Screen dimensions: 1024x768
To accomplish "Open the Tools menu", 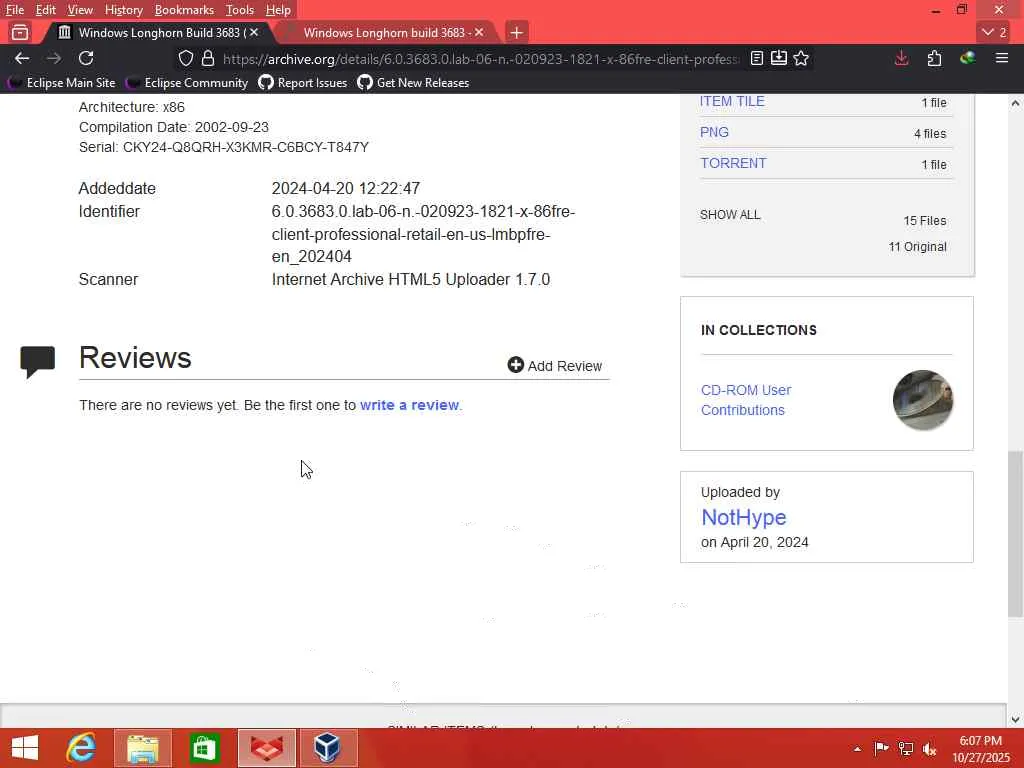I will coord(240,10).
